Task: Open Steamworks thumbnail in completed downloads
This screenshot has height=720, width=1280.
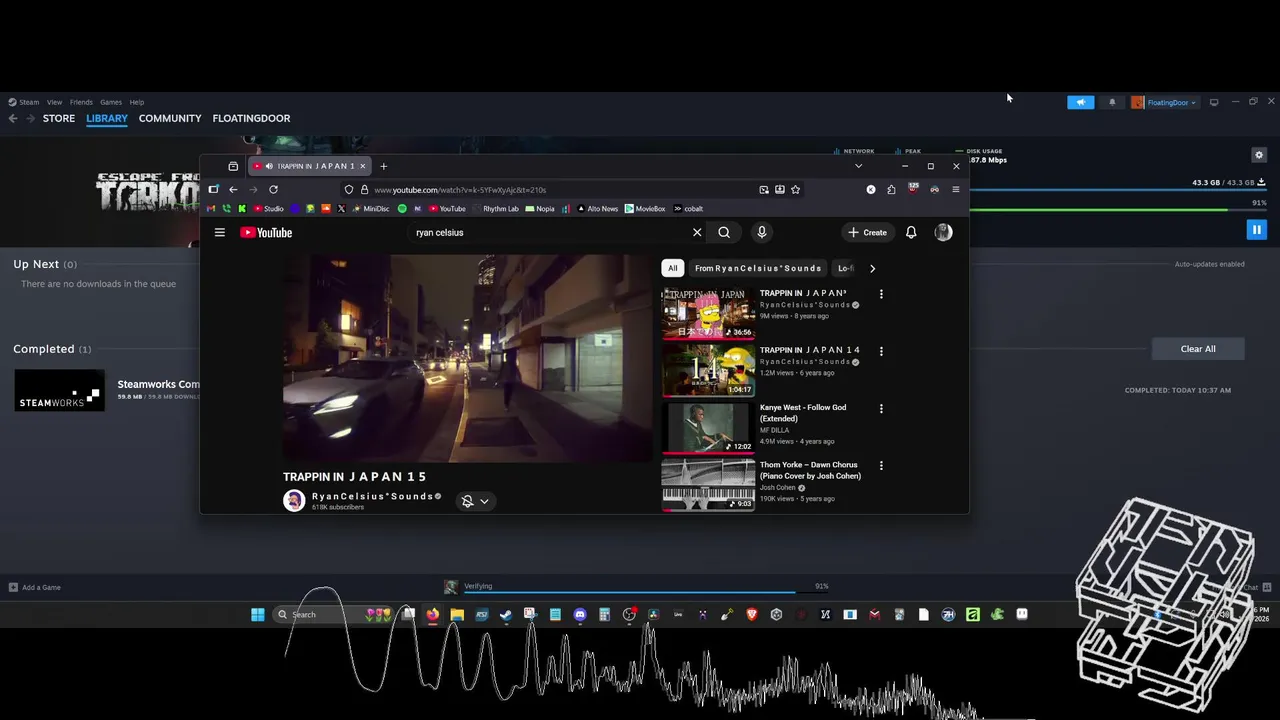Action: pyautogui.click(x=59, y=390)
